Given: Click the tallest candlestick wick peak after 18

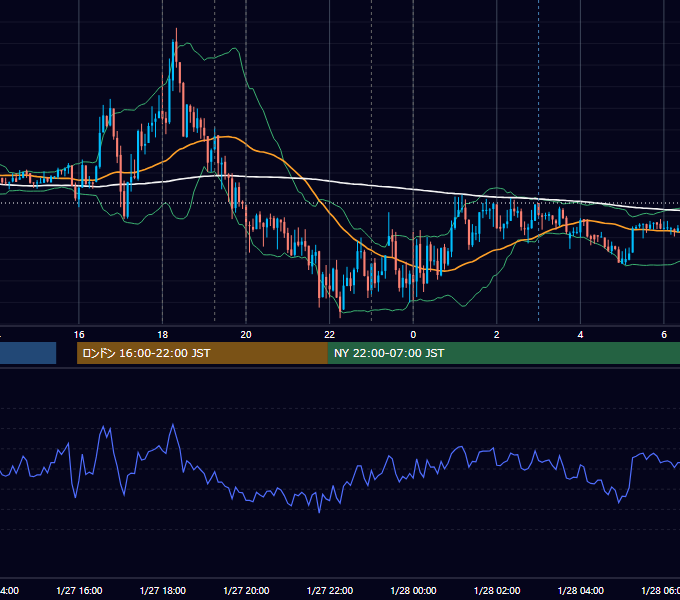Looking at the screenshot, I should coord(177,29).
